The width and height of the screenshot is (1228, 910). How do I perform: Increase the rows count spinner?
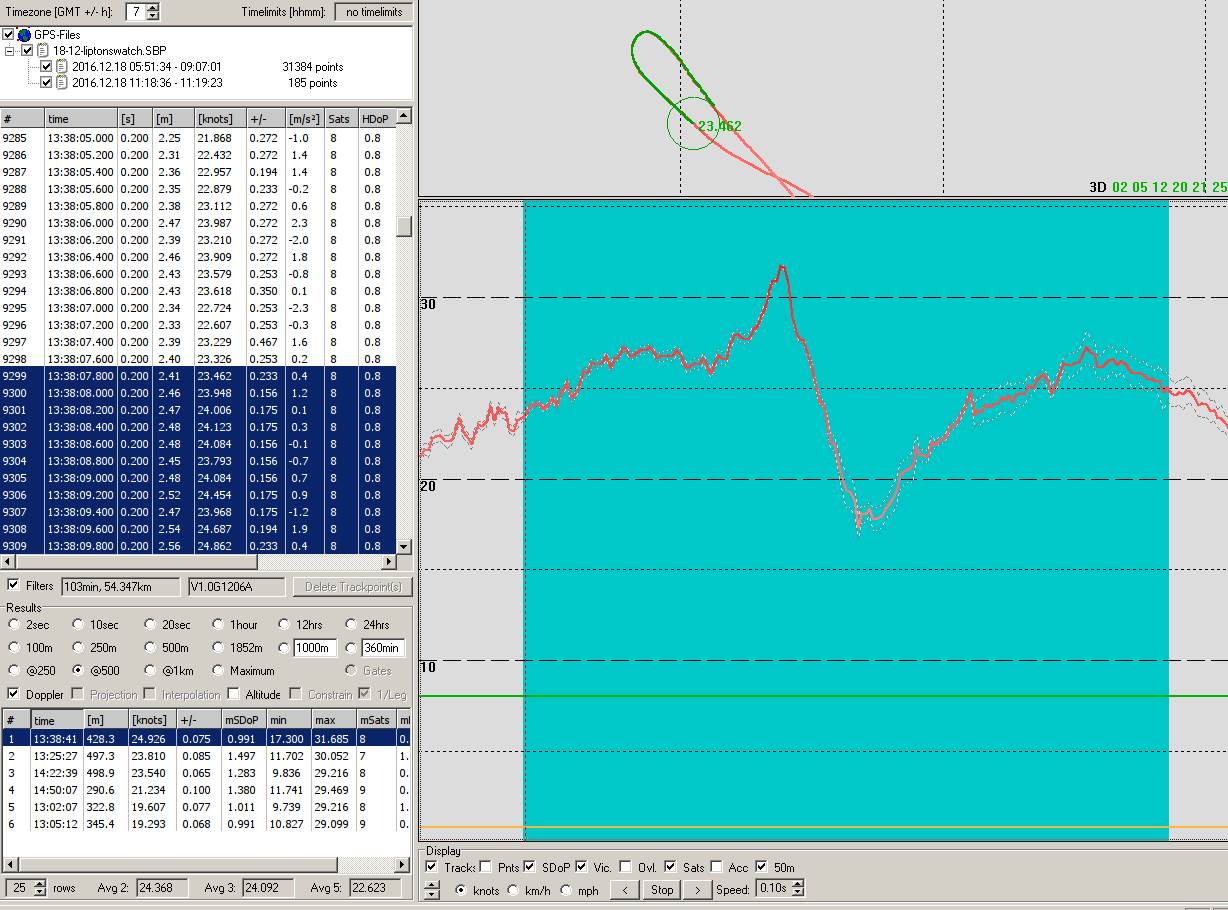coord(40,884)
